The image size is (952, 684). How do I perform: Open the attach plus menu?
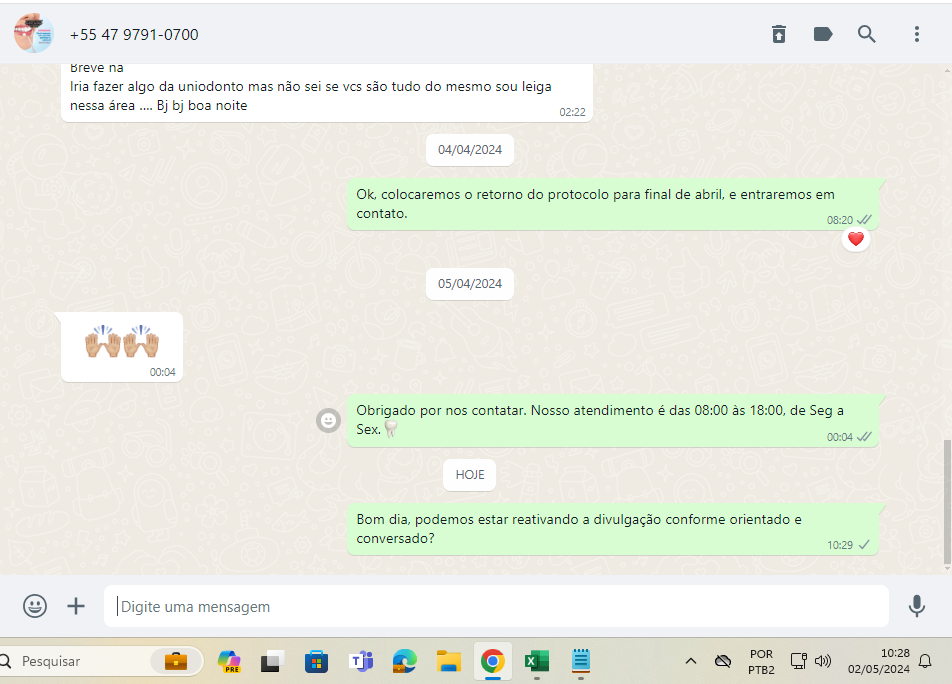tap(76, 606)
